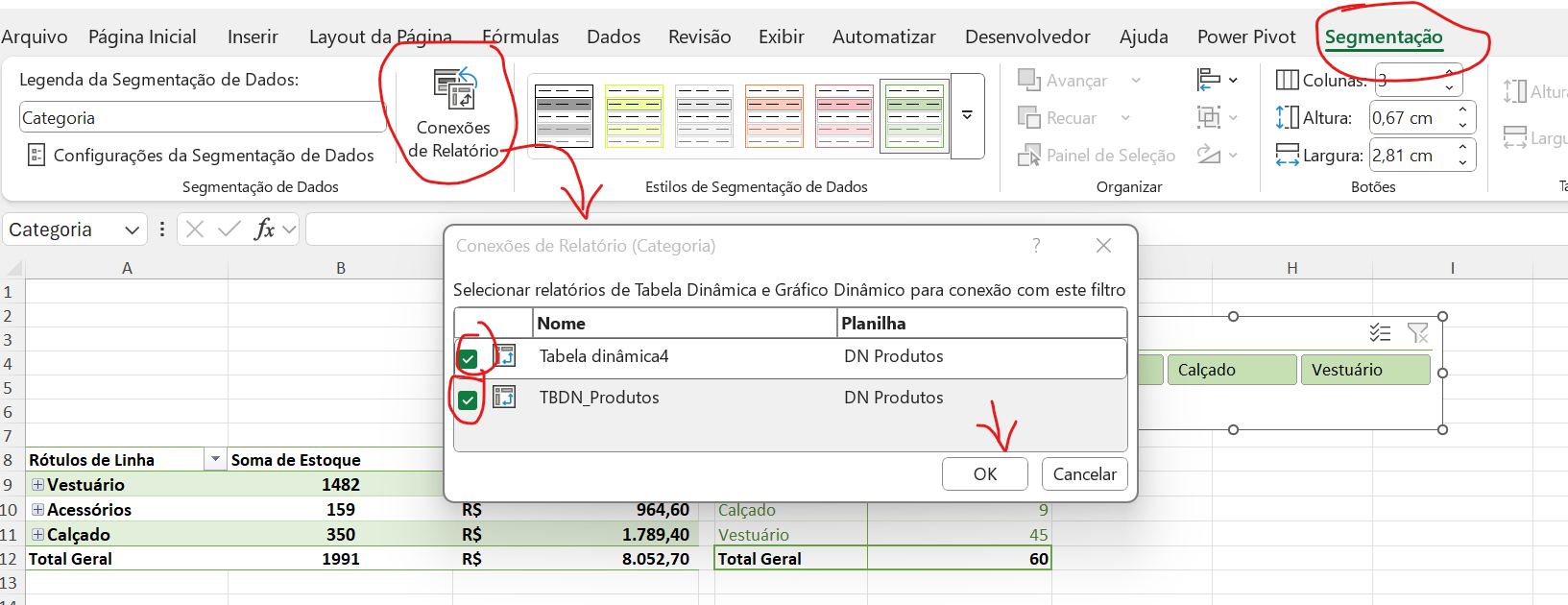The width and height of the screenshot is (1568, 605).
Task: Click the Recuar arrange icon
Action: 1028,117
